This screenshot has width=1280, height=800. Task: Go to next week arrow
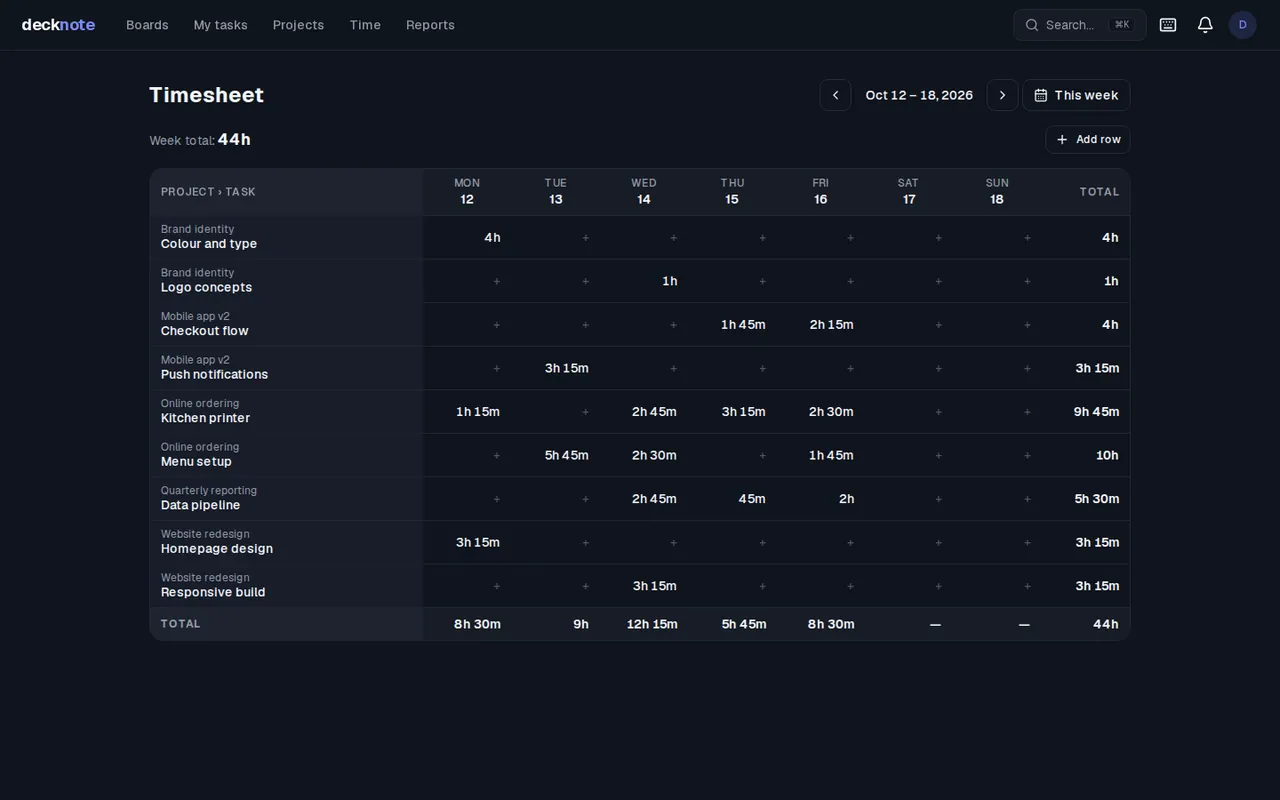pyautogui.click(x=1002, y=95)
